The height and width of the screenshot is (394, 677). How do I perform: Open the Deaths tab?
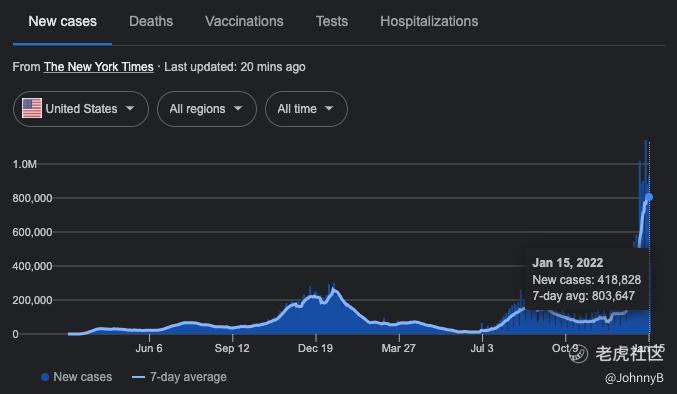[x=151, y=22]
